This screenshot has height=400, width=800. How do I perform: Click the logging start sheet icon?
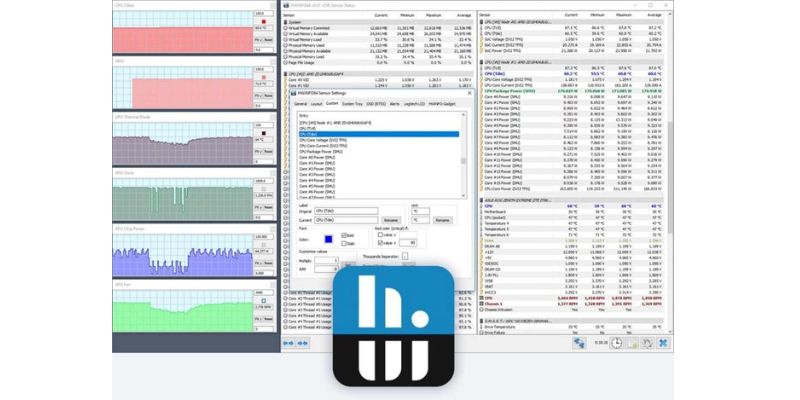[x=632, y=343]
